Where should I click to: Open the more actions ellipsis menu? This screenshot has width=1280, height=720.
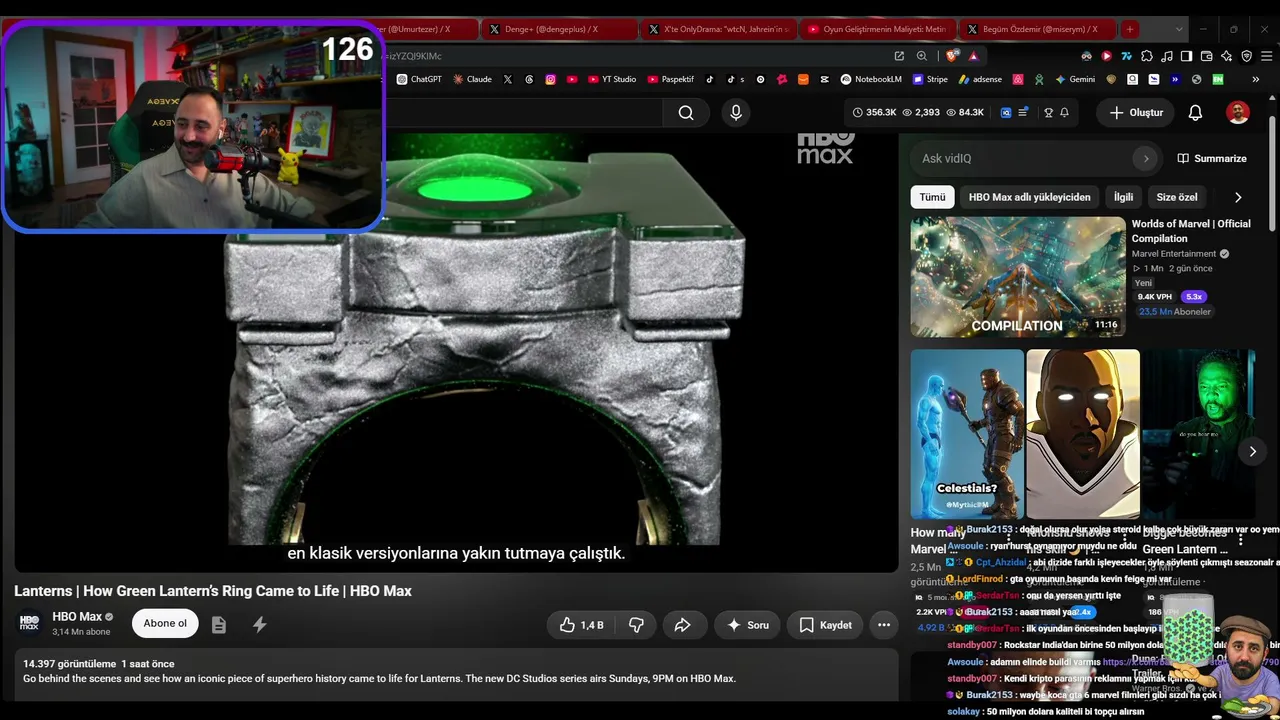(x=884, y=625)
